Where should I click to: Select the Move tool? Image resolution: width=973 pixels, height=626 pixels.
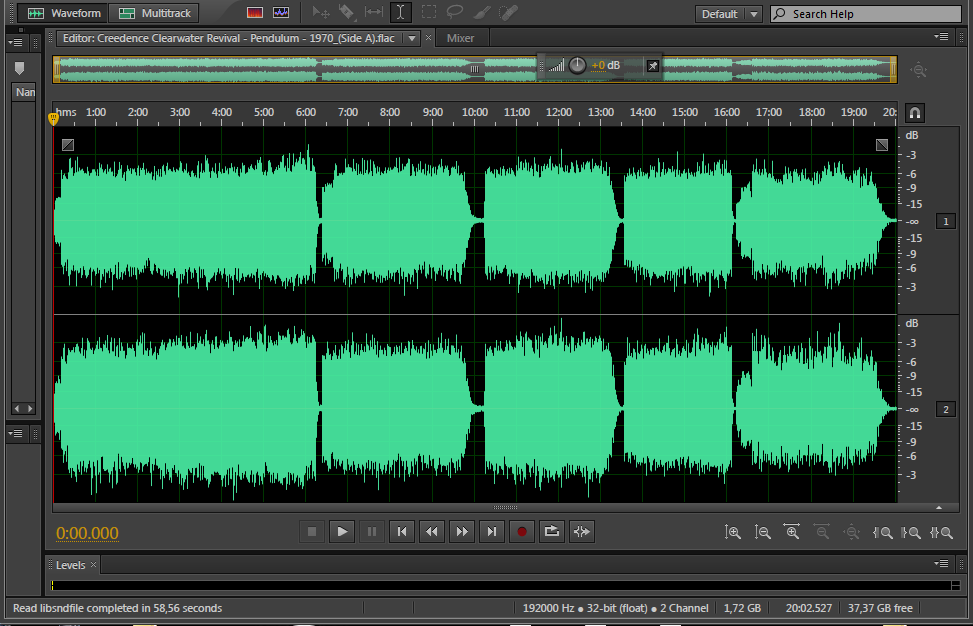tap(321, 12)
